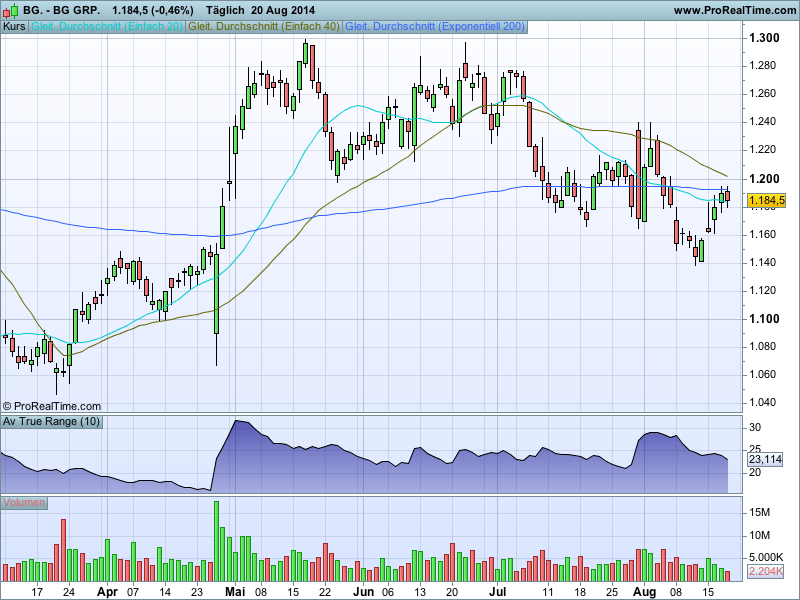Click the 30 label on ATR axis
Screen dimensions: 800x600
tap(755, 428)
